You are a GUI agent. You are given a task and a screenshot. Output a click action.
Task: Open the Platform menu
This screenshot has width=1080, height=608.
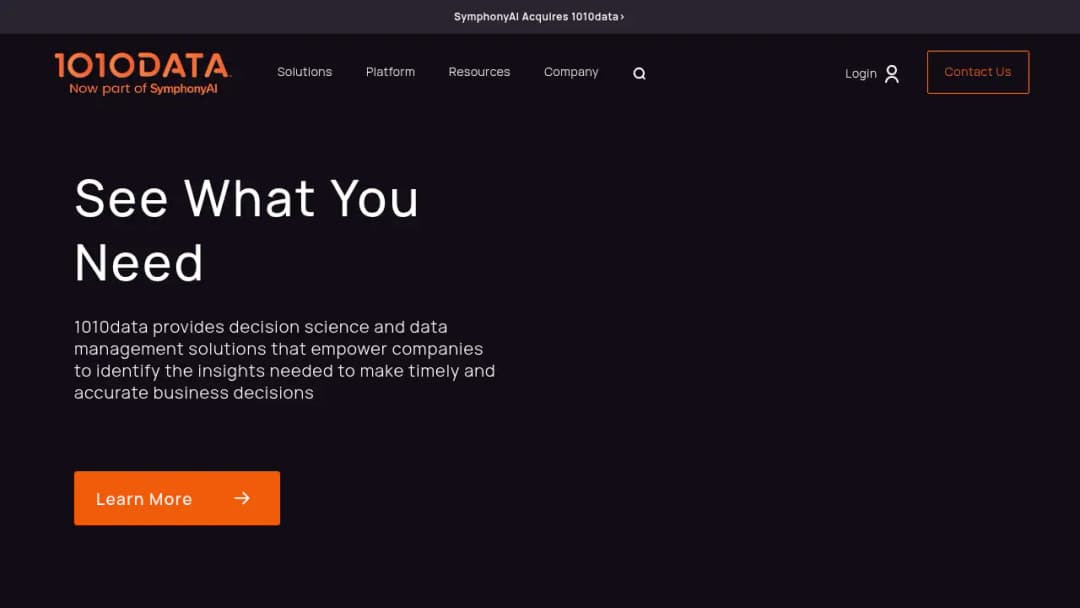(391, 72)
